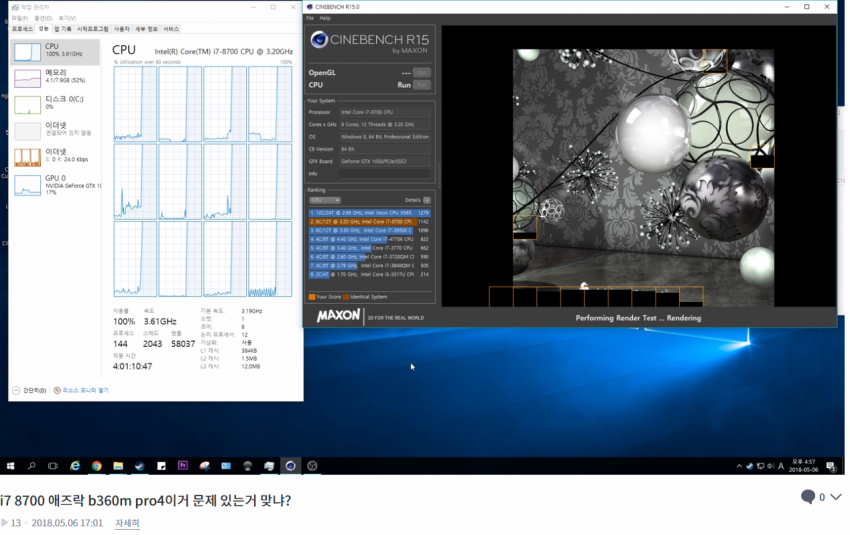Open network icon in system tray
850x535 pixels.
click(x=761, y=466)
